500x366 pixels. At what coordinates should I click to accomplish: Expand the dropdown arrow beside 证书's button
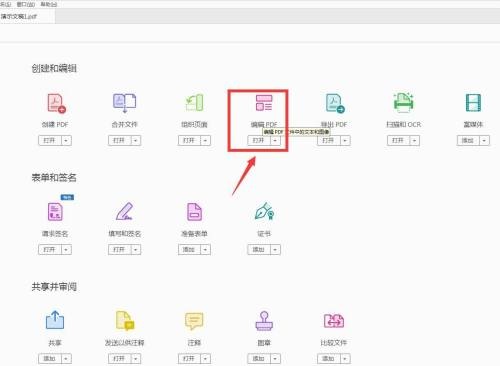pos(275,249)
